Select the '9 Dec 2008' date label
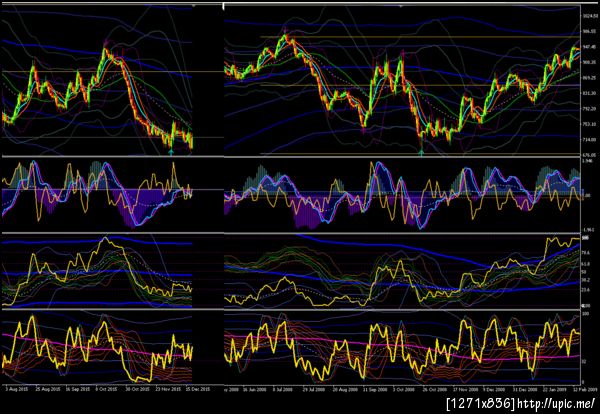The image size is (600, 414). pos(495,390)
